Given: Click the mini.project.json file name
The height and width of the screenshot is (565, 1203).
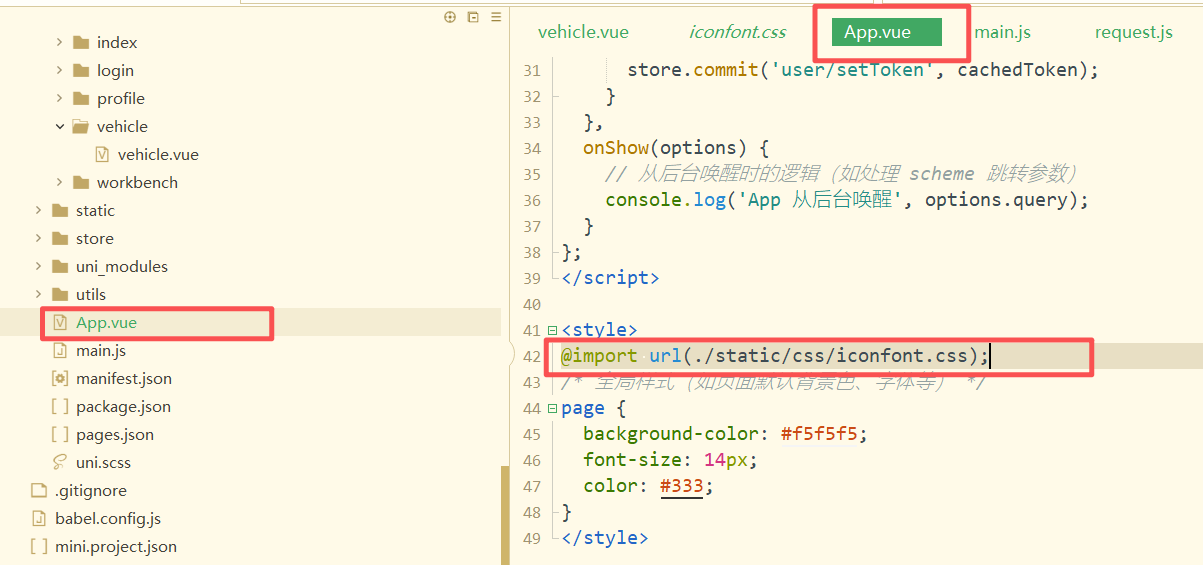Looking at the screenshot, I should [x=116, y=546].
